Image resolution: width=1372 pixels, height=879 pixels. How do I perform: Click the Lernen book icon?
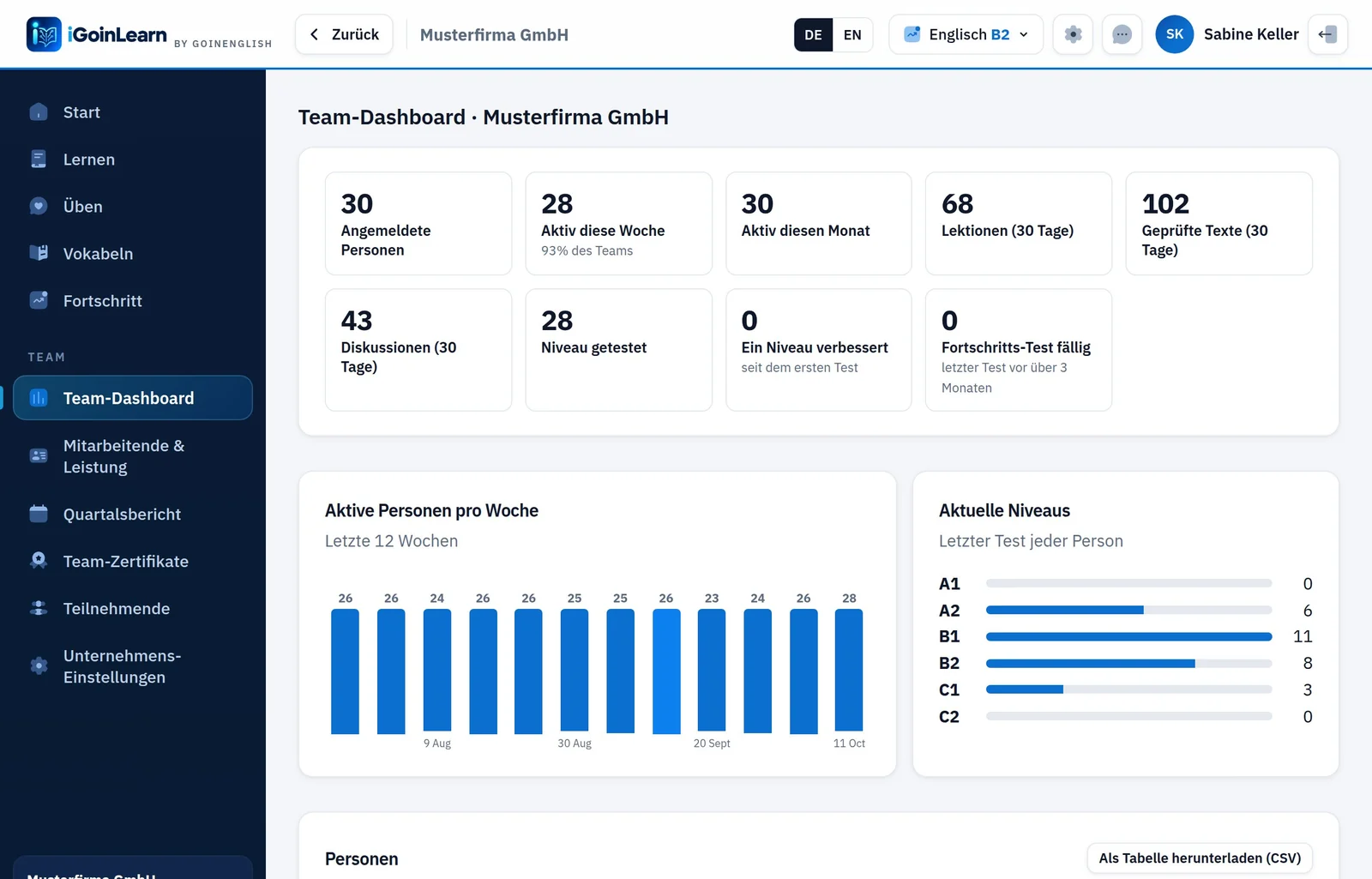click(39, 160)
